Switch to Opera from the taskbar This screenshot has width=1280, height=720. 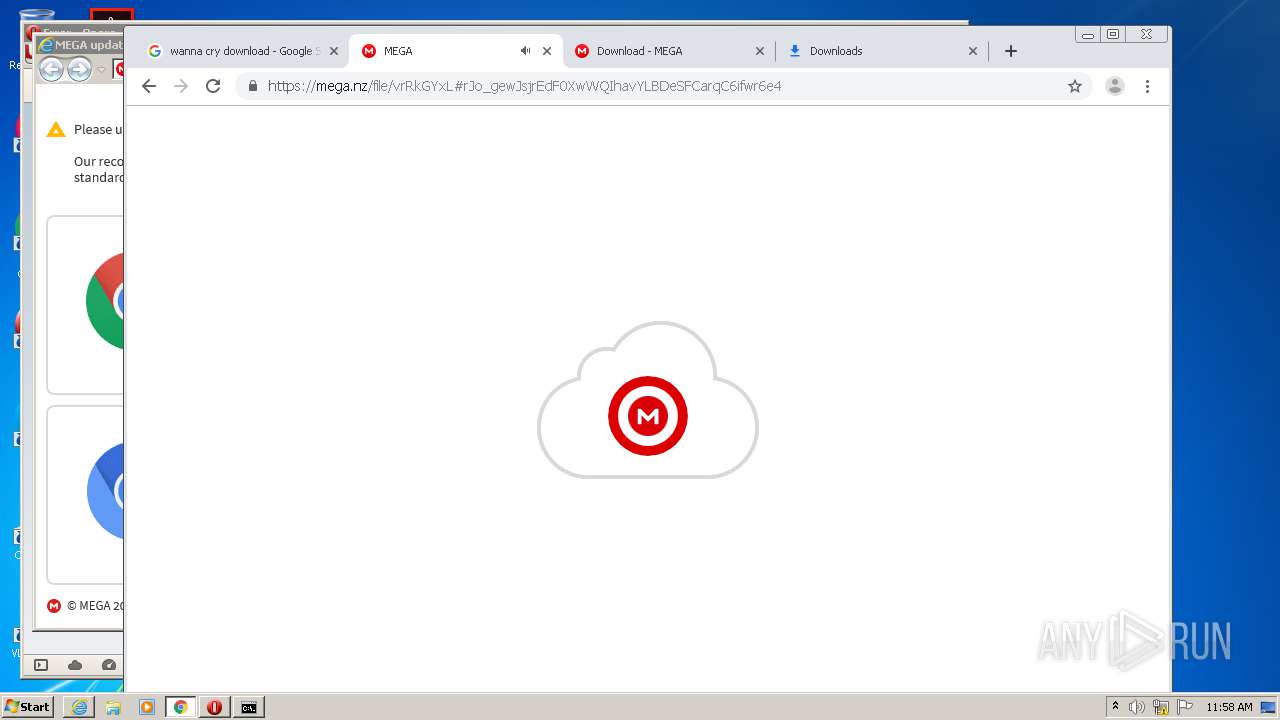214,707
